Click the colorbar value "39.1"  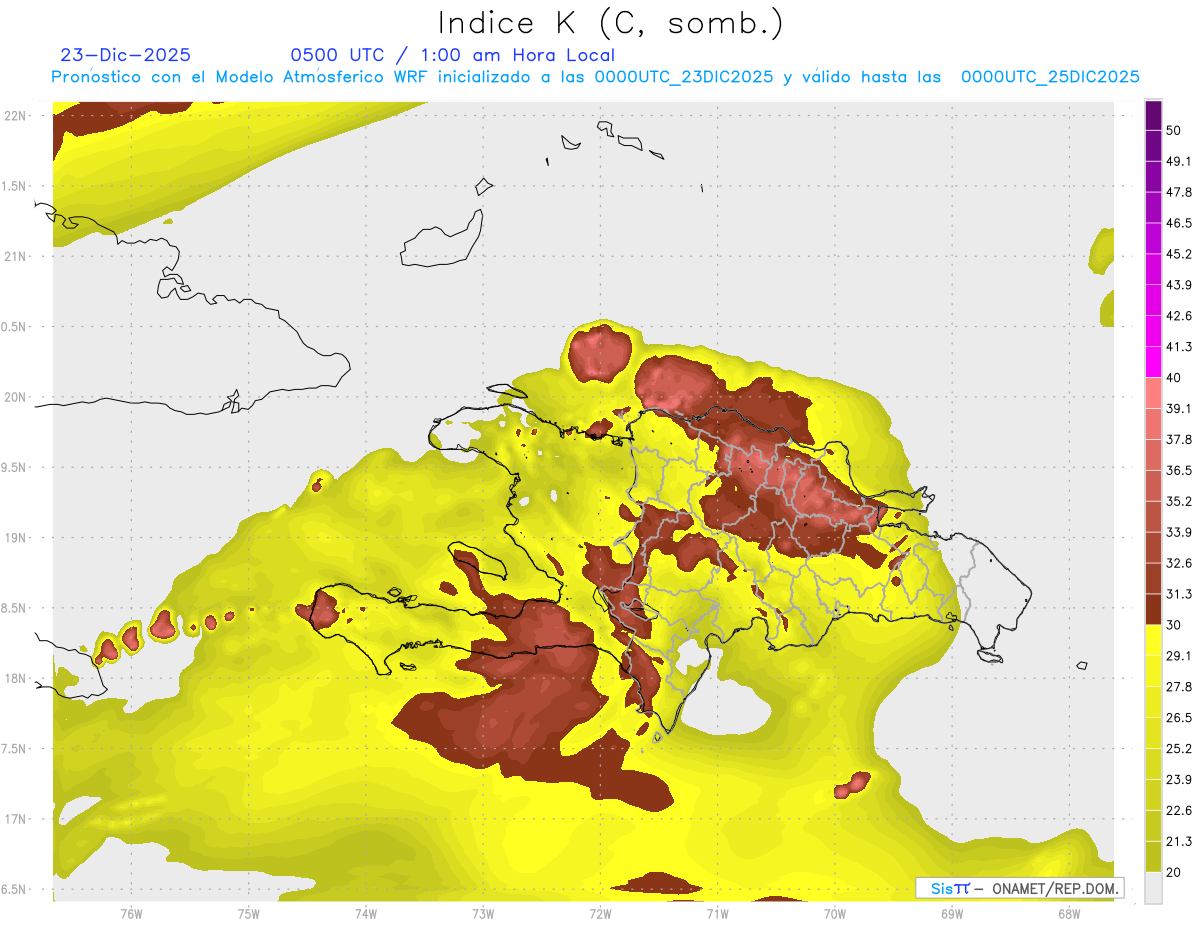coord(1179,409)
